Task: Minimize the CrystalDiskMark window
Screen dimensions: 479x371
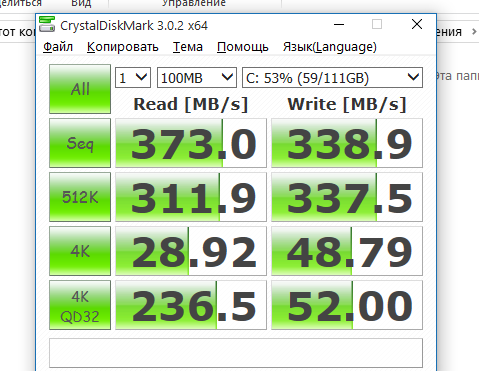Action: [x=339, y=24]
